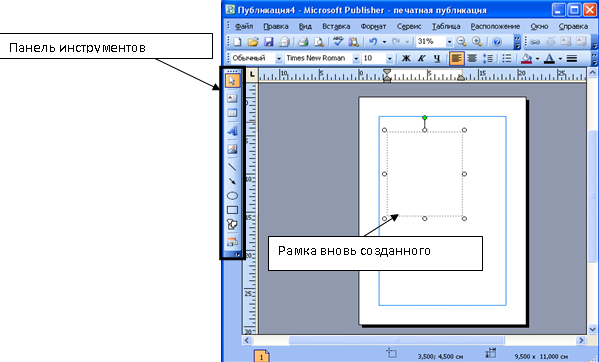The height and width of the screenshot is (362, 599).
Task: Open Print Preview from toolbar
Action: (x=319, y=42)
